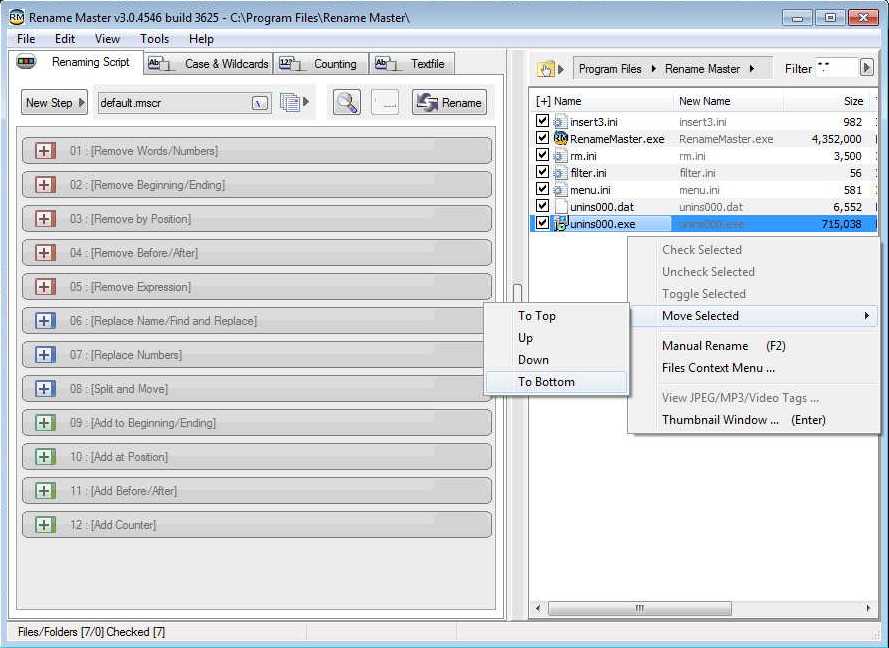This screenshot has width=889, height=648.
Task: Uncheck the menu.ini checkbox
Action: [x=541, y=189]
